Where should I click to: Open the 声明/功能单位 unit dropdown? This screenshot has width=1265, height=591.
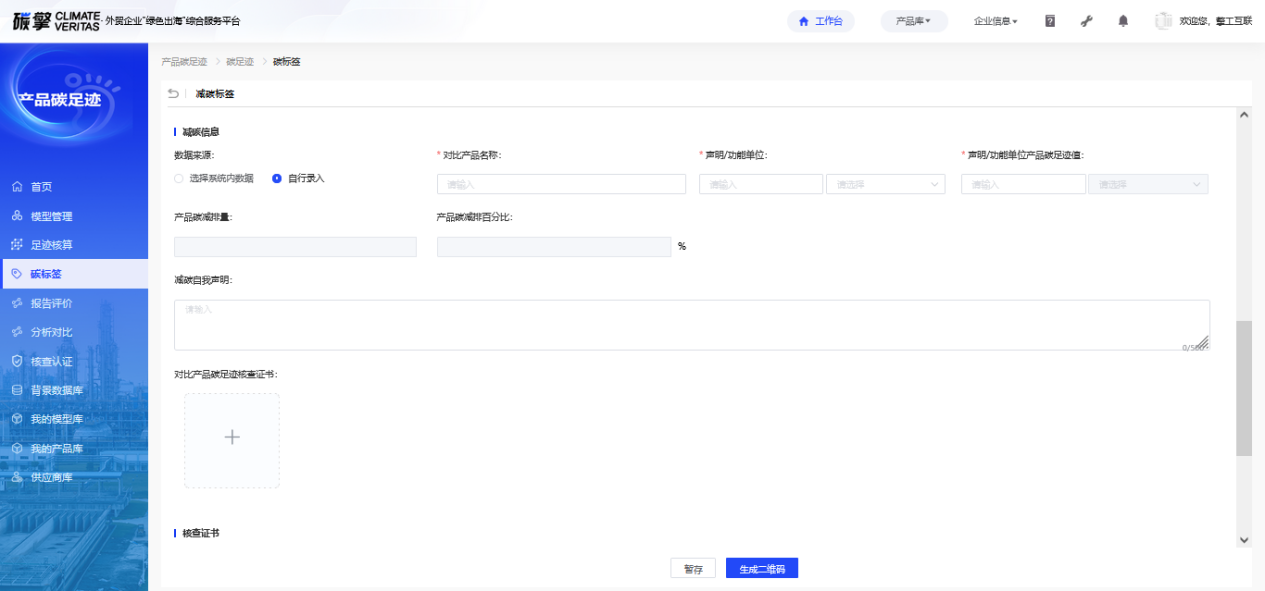click(x=885, y=184)
